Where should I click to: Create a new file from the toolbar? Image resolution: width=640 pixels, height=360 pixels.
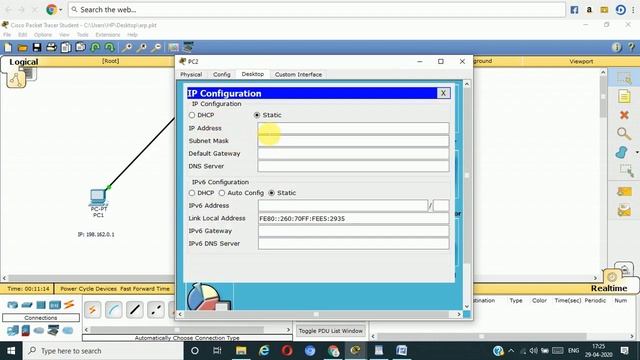coord(8,48)
